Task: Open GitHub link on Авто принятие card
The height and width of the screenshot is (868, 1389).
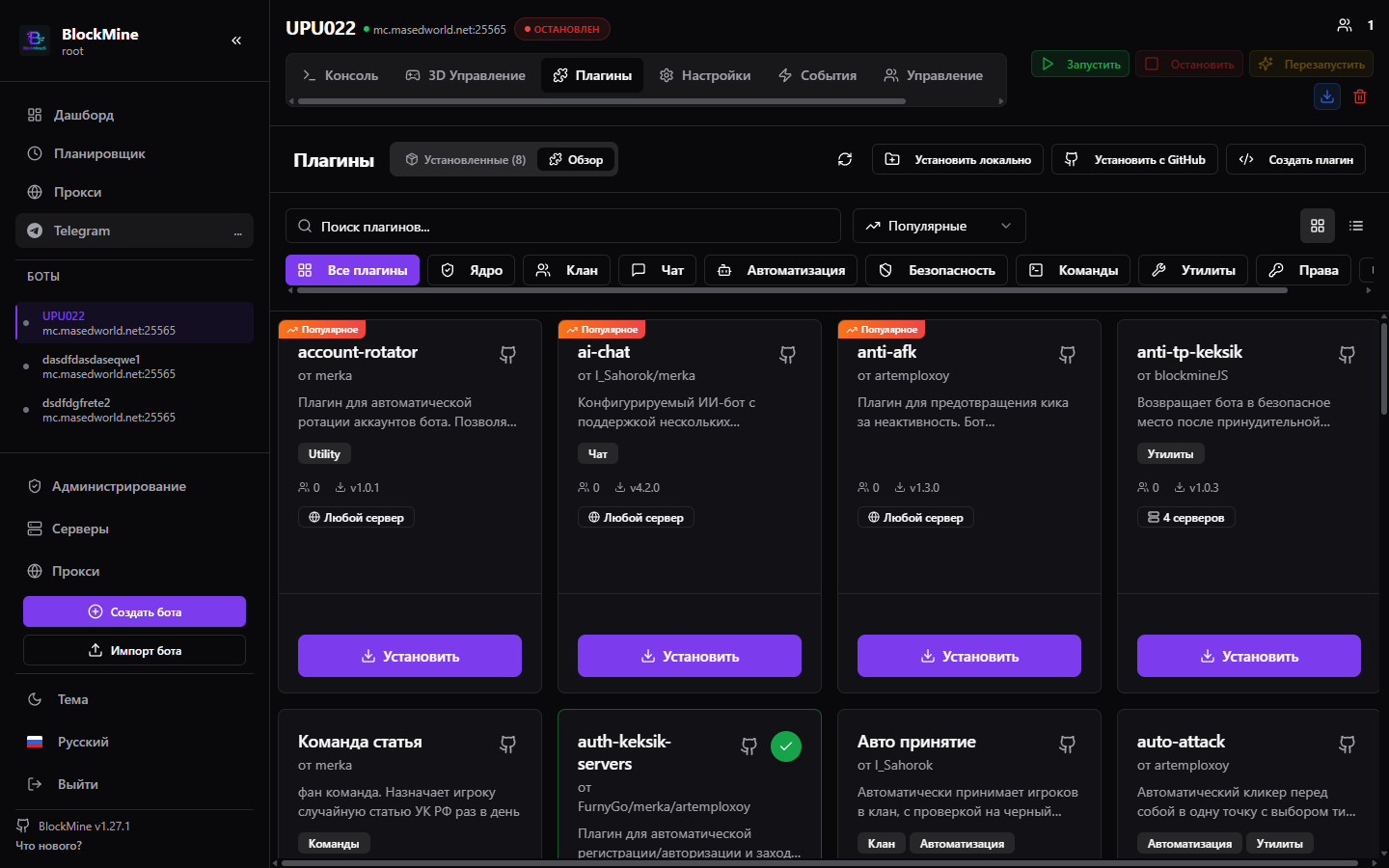Action: (x=1067, y=745)
